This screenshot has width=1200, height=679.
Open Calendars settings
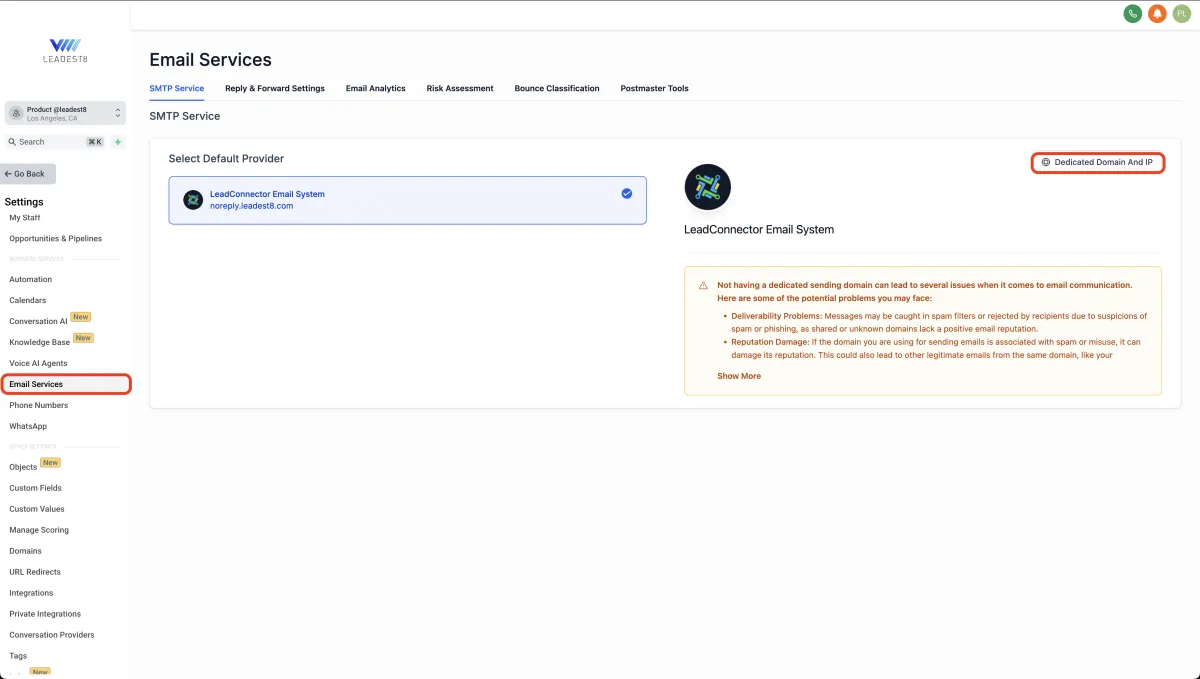(x=28, y=300)
